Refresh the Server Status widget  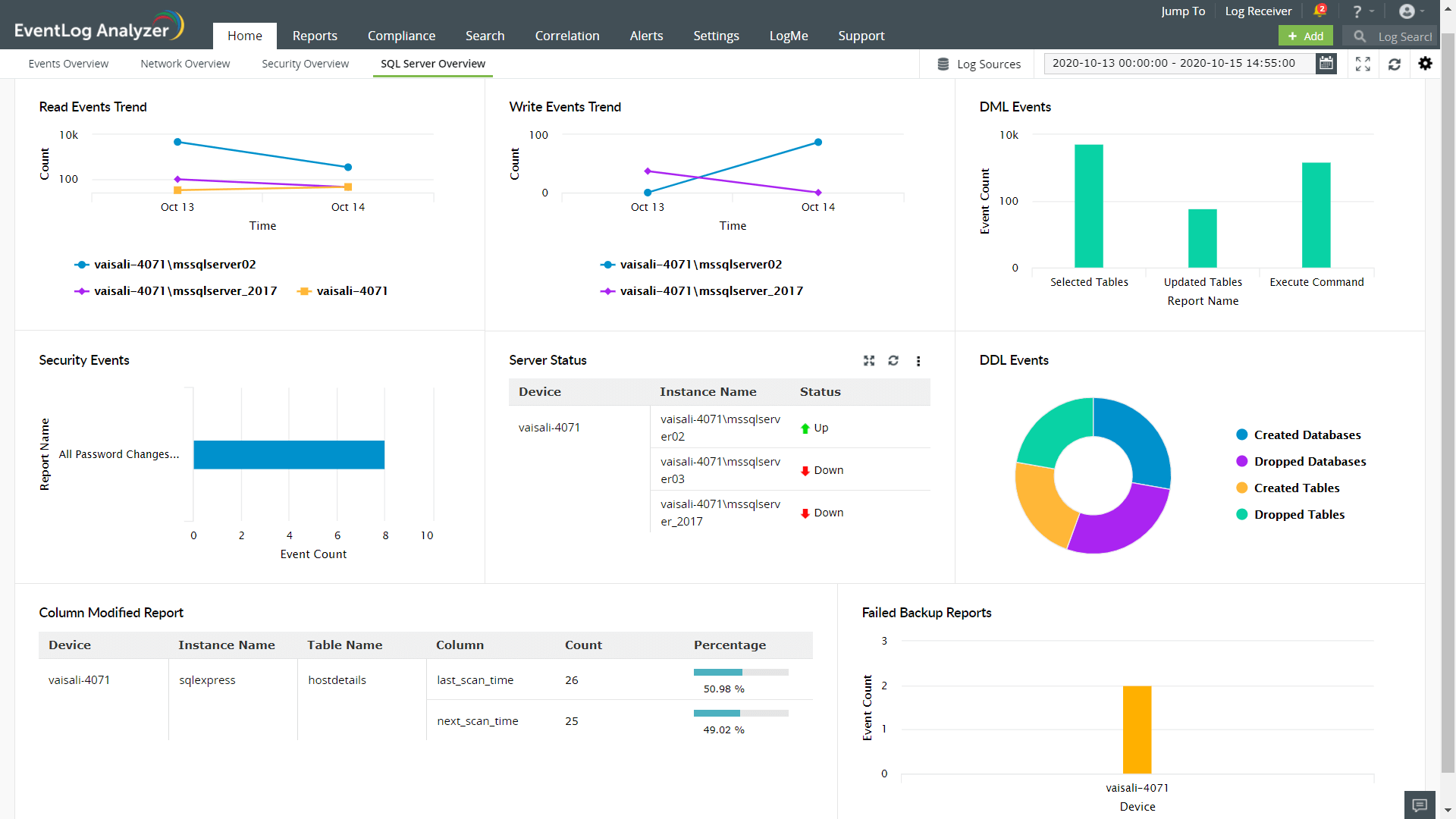(893, 361)
